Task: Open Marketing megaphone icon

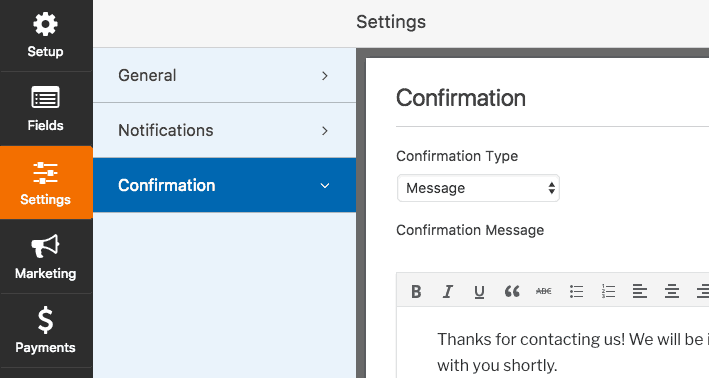Action: tap(45, 246)
